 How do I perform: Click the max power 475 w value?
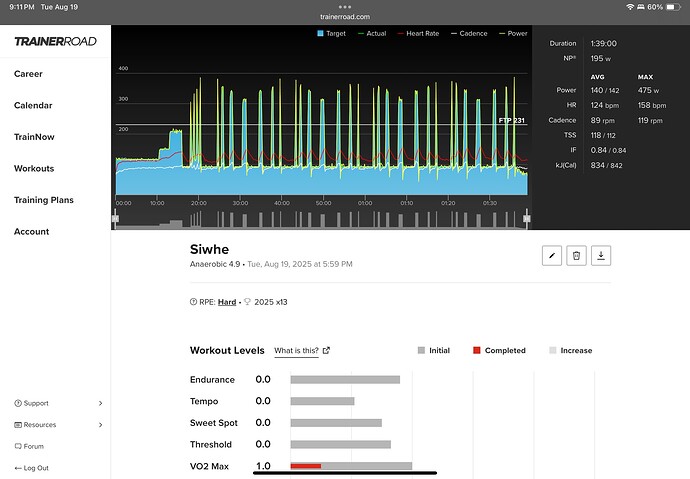pos(648,90)
